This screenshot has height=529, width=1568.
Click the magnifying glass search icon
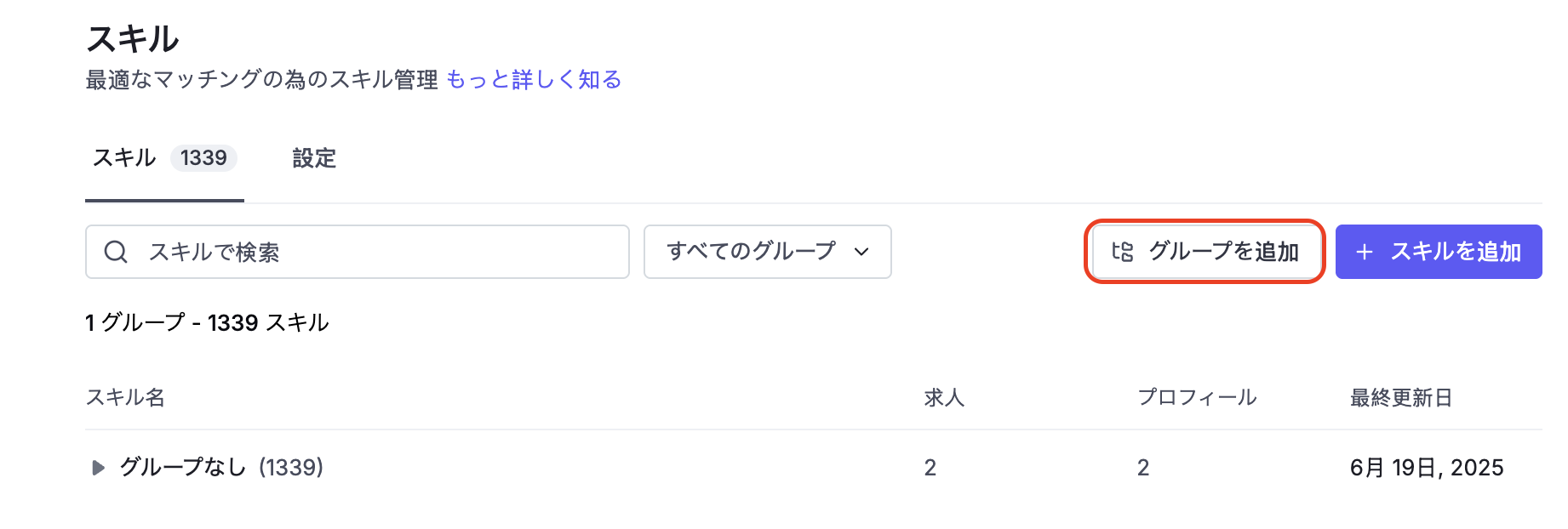pos(116,252)
